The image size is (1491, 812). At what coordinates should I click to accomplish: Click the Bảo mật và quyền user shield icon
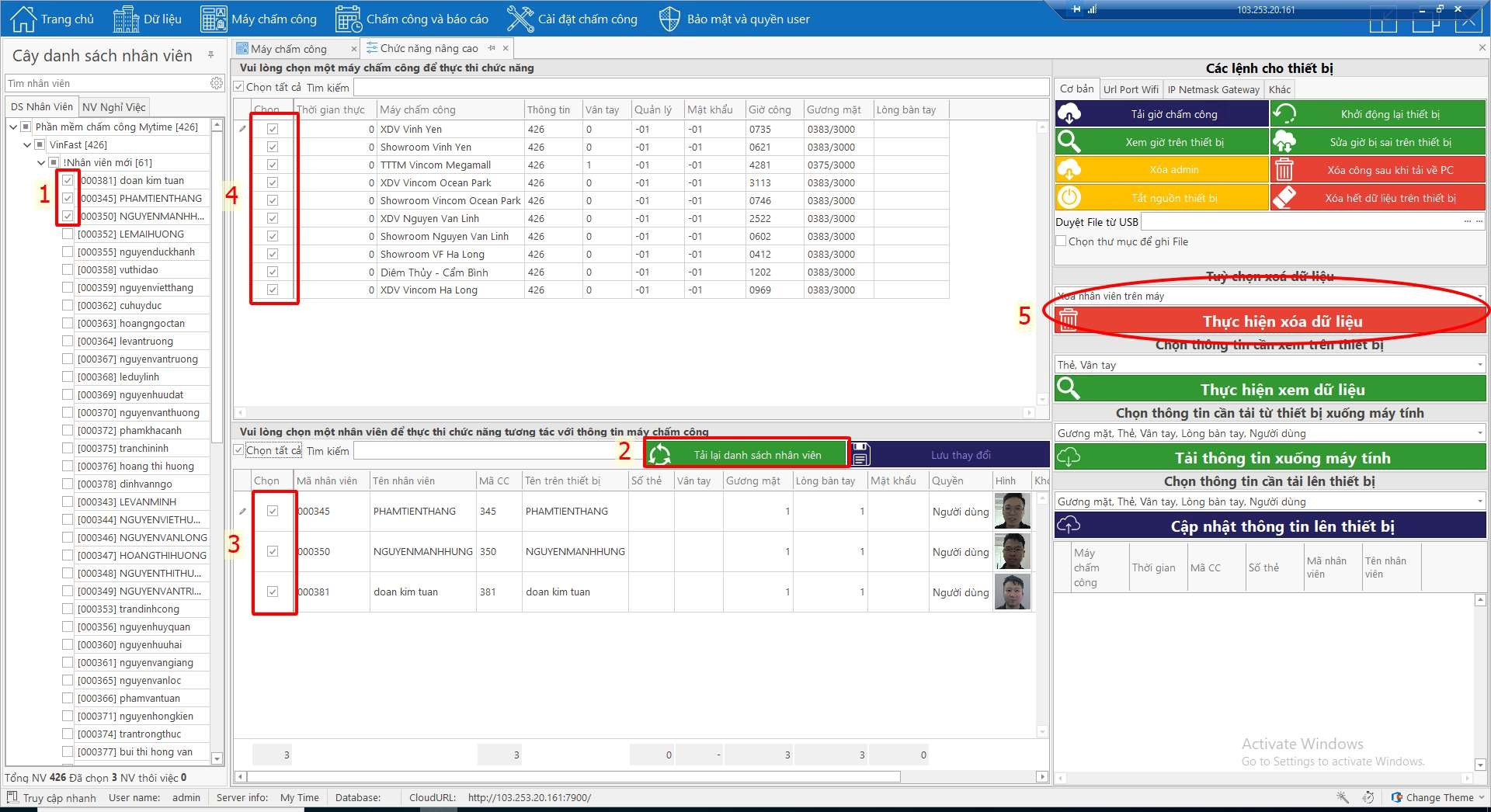pos(669,19)
